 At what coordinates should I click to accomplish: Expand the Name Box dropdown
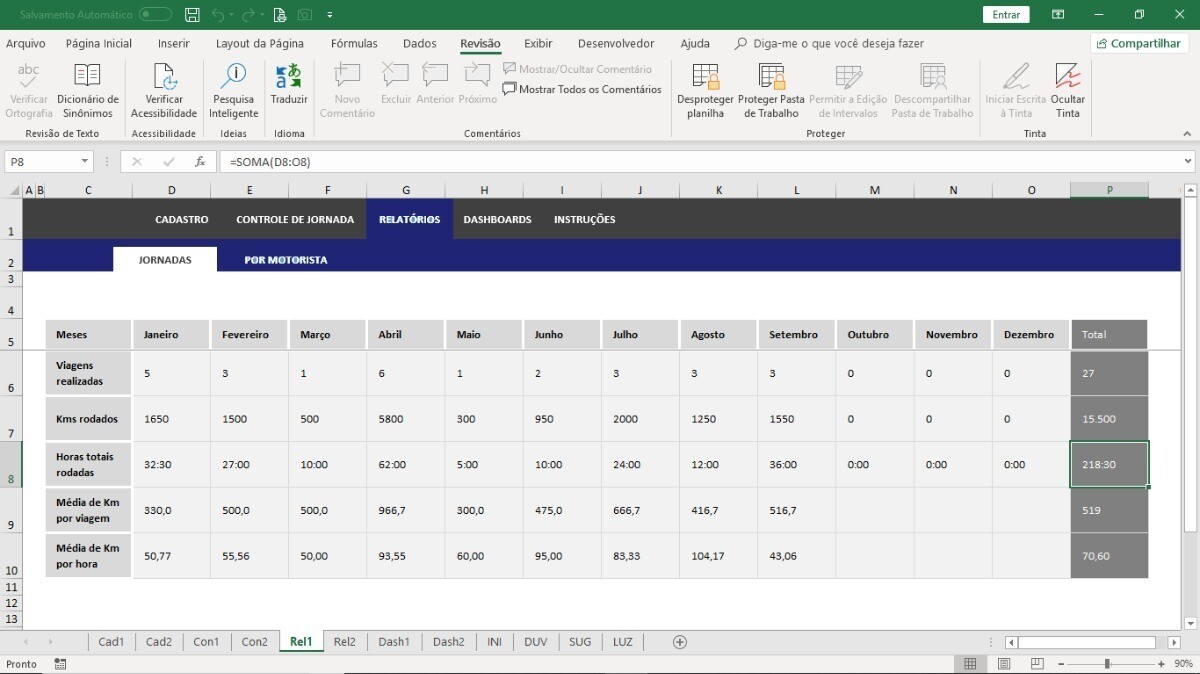pos(84,162)
